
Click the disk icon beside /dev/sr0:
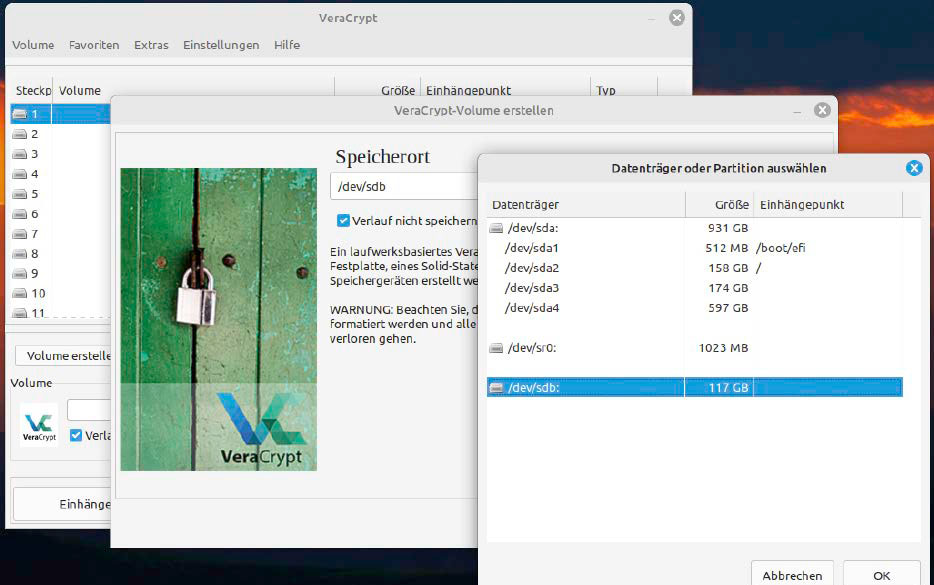point(496,348)
